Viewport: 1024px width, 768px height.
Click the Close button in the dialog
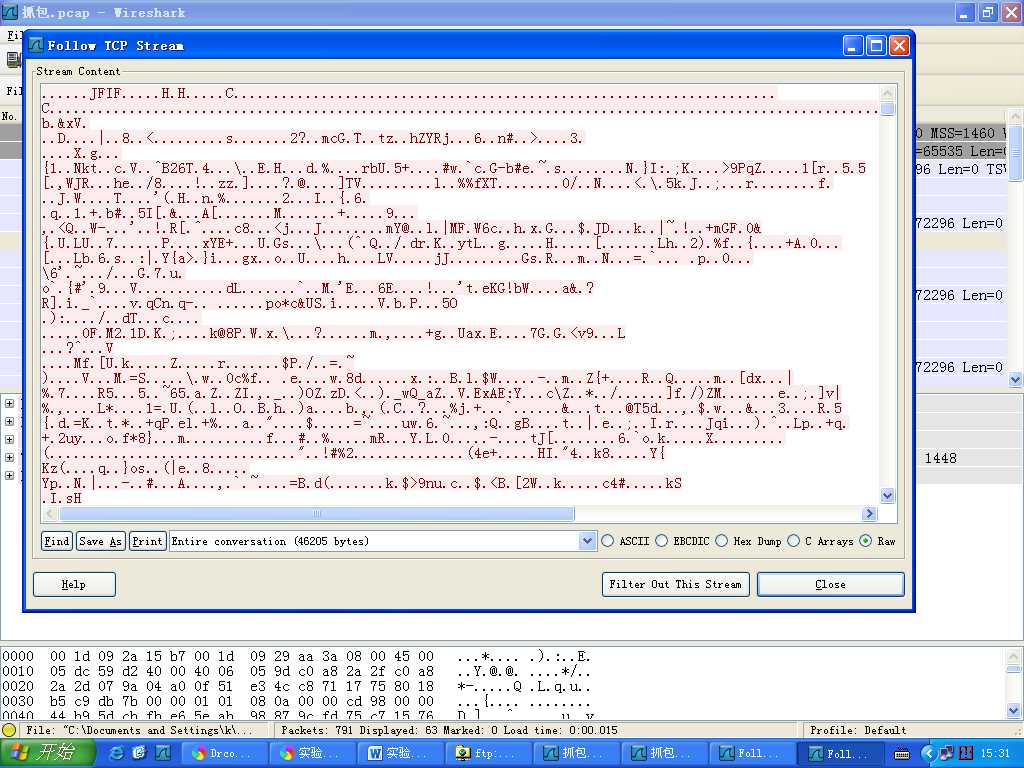coord(831,584)
